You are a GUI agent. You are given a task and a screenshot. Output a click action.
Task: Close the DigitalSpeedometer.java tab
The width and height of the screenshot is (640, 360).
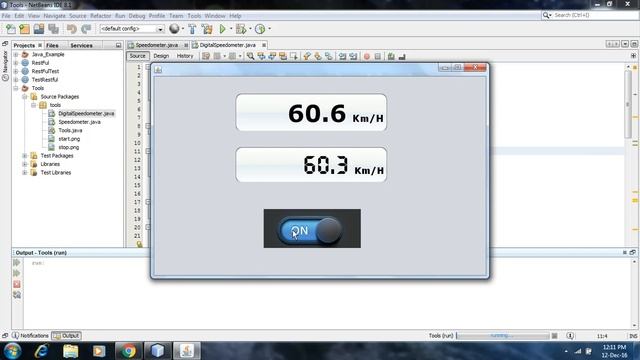[x=264, y=45]
